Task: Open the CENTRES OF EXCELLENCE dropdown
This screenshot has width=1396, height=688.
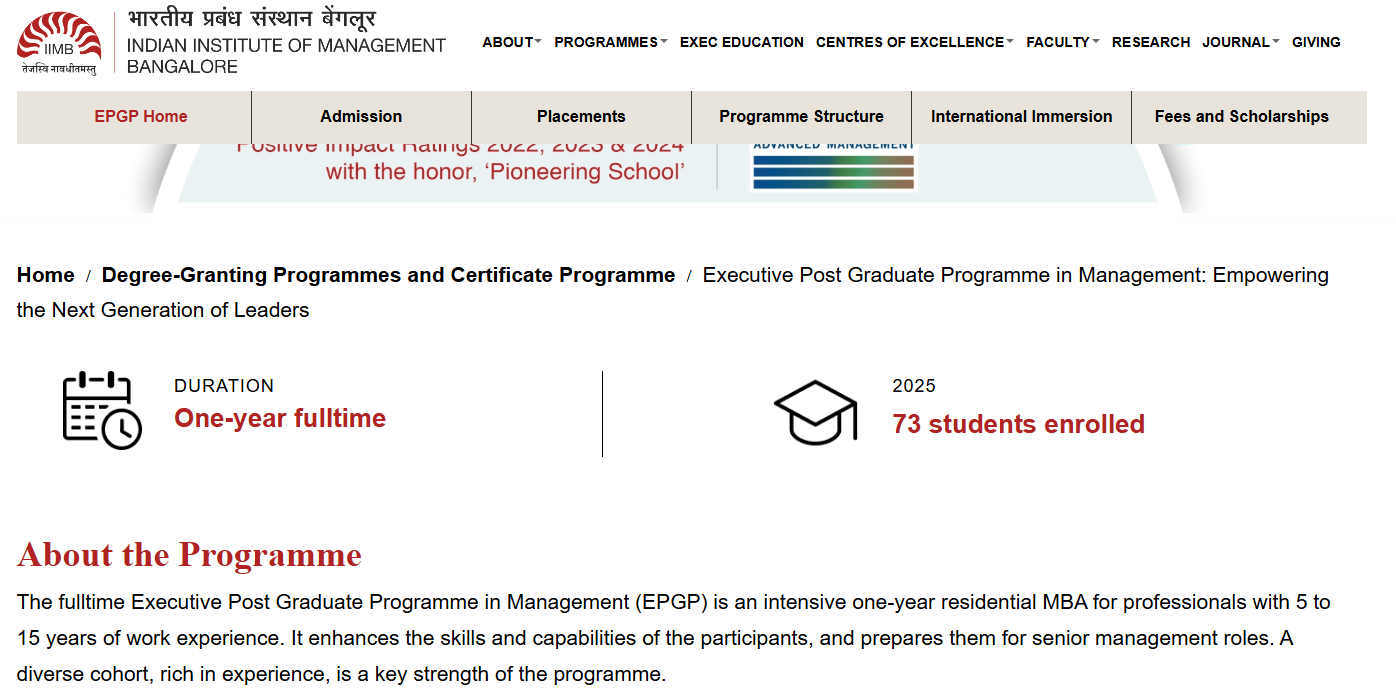Action: coord(914,42)
